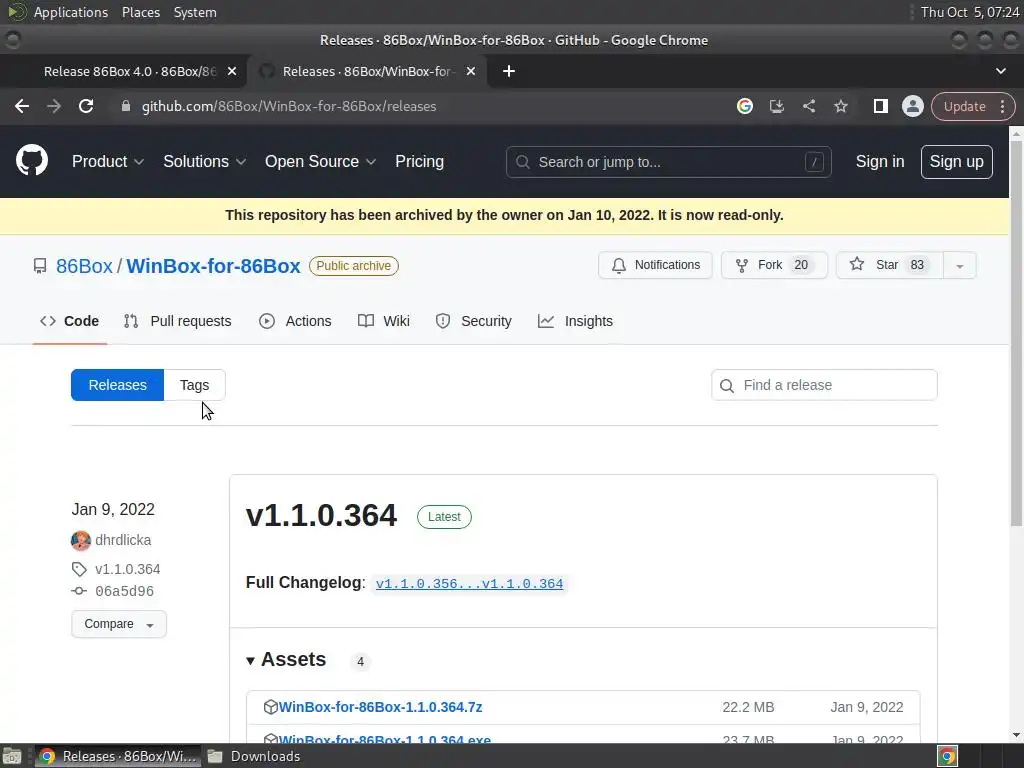
Task: Click the browser address bar URL
Action: (289, 106)
